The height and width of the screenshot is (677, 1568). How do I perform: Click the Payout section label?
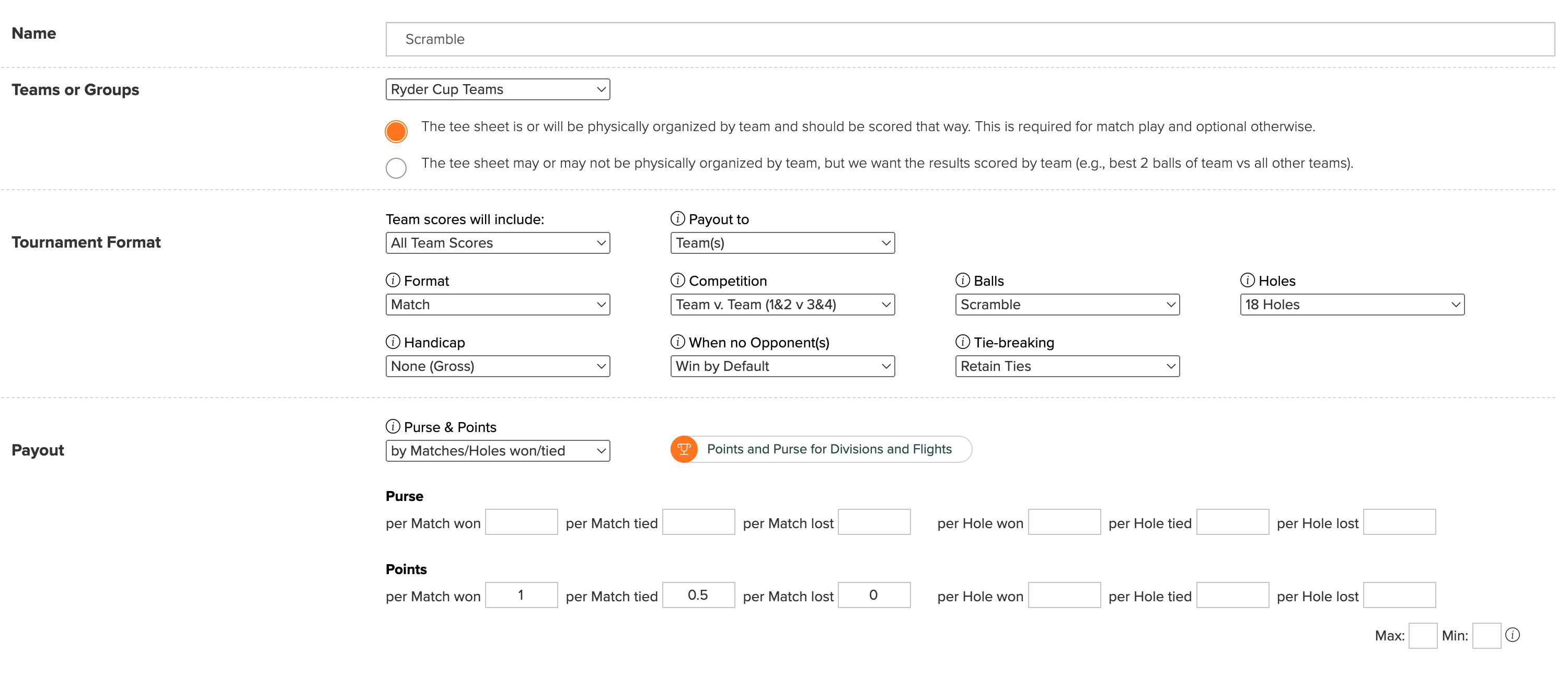[x=38, y=450]
